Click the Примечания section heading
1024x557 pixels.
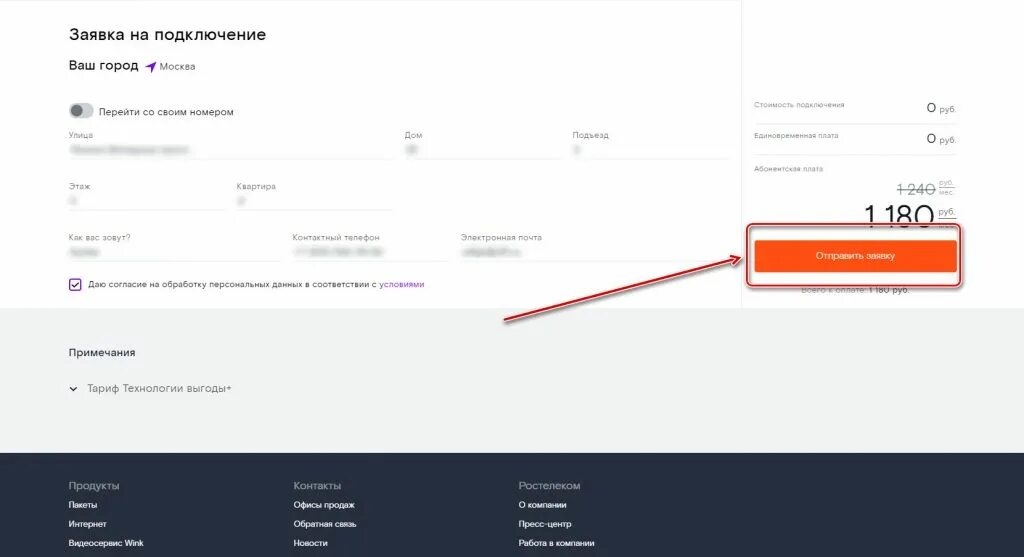(102, 353)
